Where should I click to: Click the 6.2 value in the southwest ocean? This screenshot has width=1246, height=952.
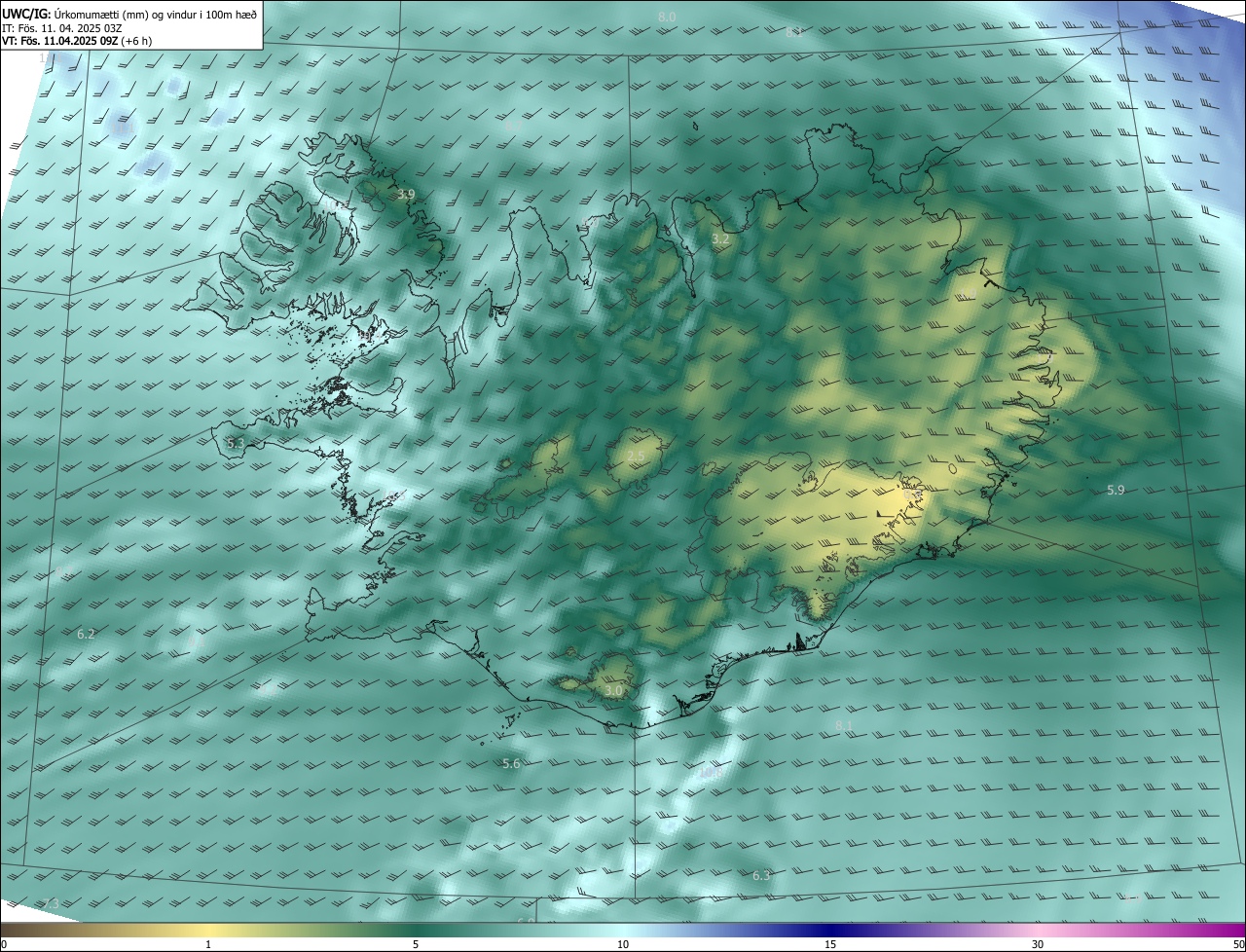point(86,634)
